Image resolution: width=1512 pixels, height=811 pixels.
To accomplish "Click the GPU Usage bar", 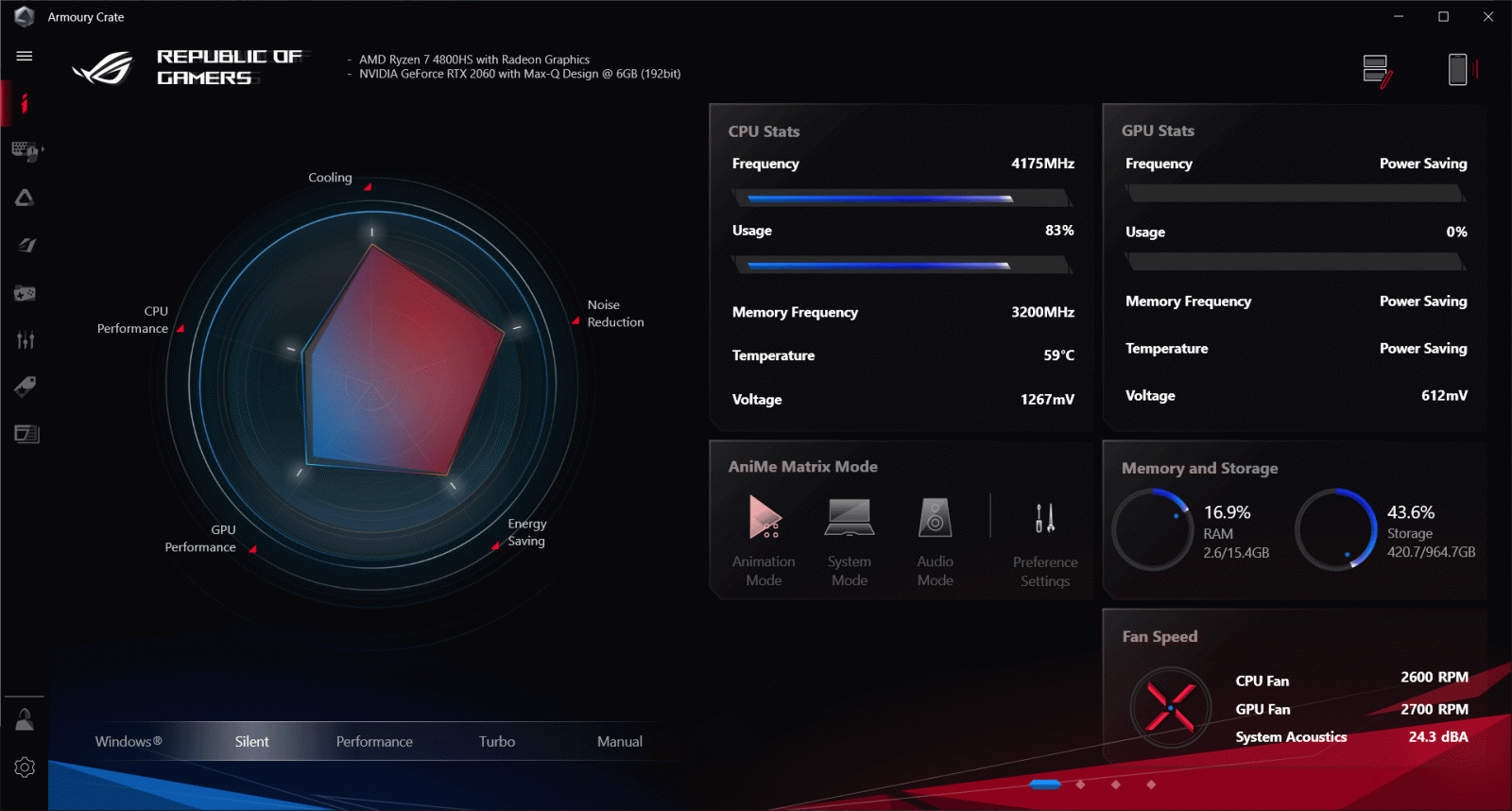I will (x=1296, y=261).
